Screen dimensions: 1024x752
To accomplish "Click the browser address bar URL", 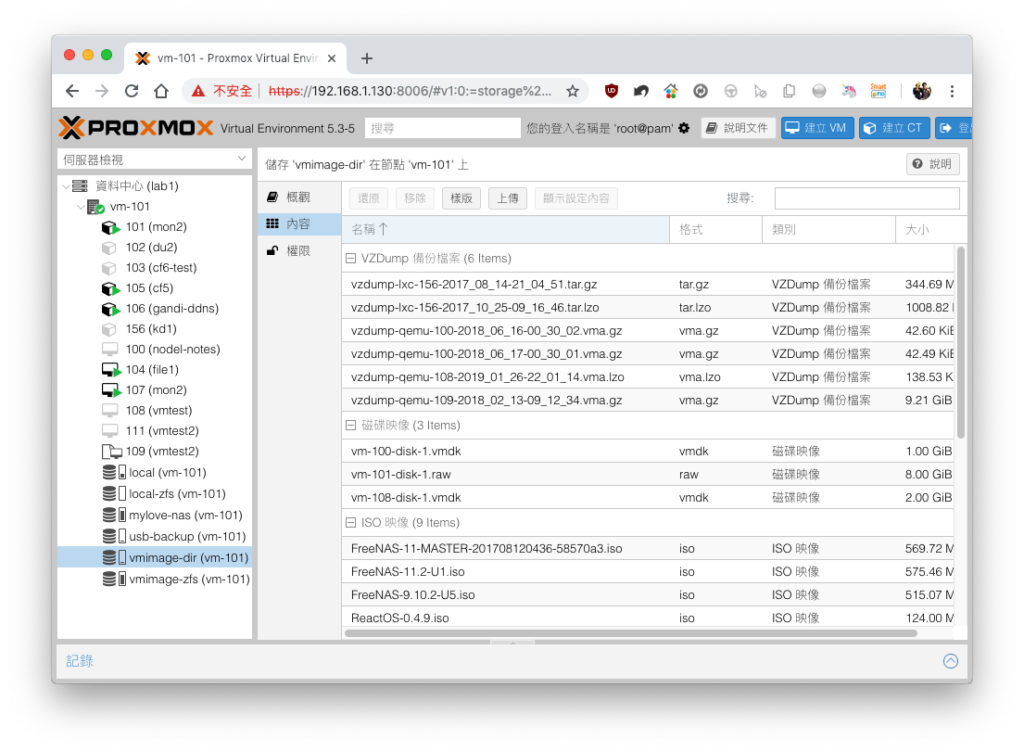I will tap(410, 91).
